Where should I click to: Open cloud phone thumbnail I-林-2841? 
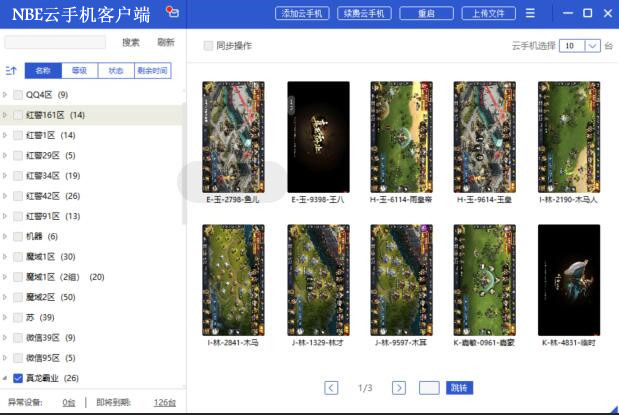(x=233, y=280)
